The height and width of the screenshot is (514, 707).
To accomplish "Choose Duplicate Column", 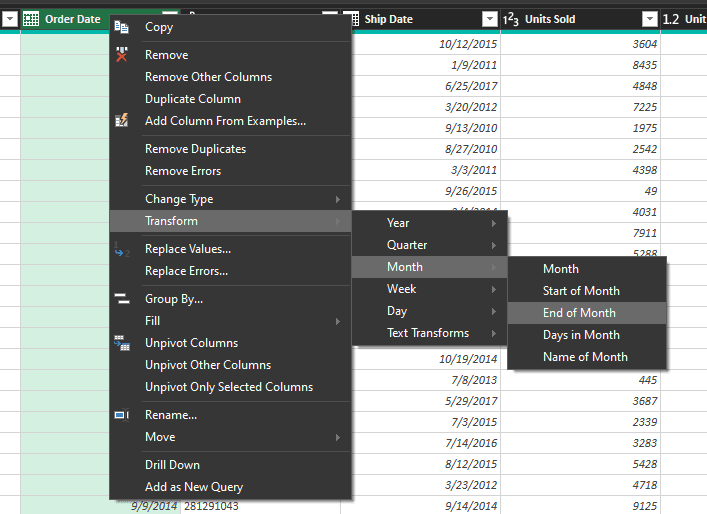I will tap(230, 99).
